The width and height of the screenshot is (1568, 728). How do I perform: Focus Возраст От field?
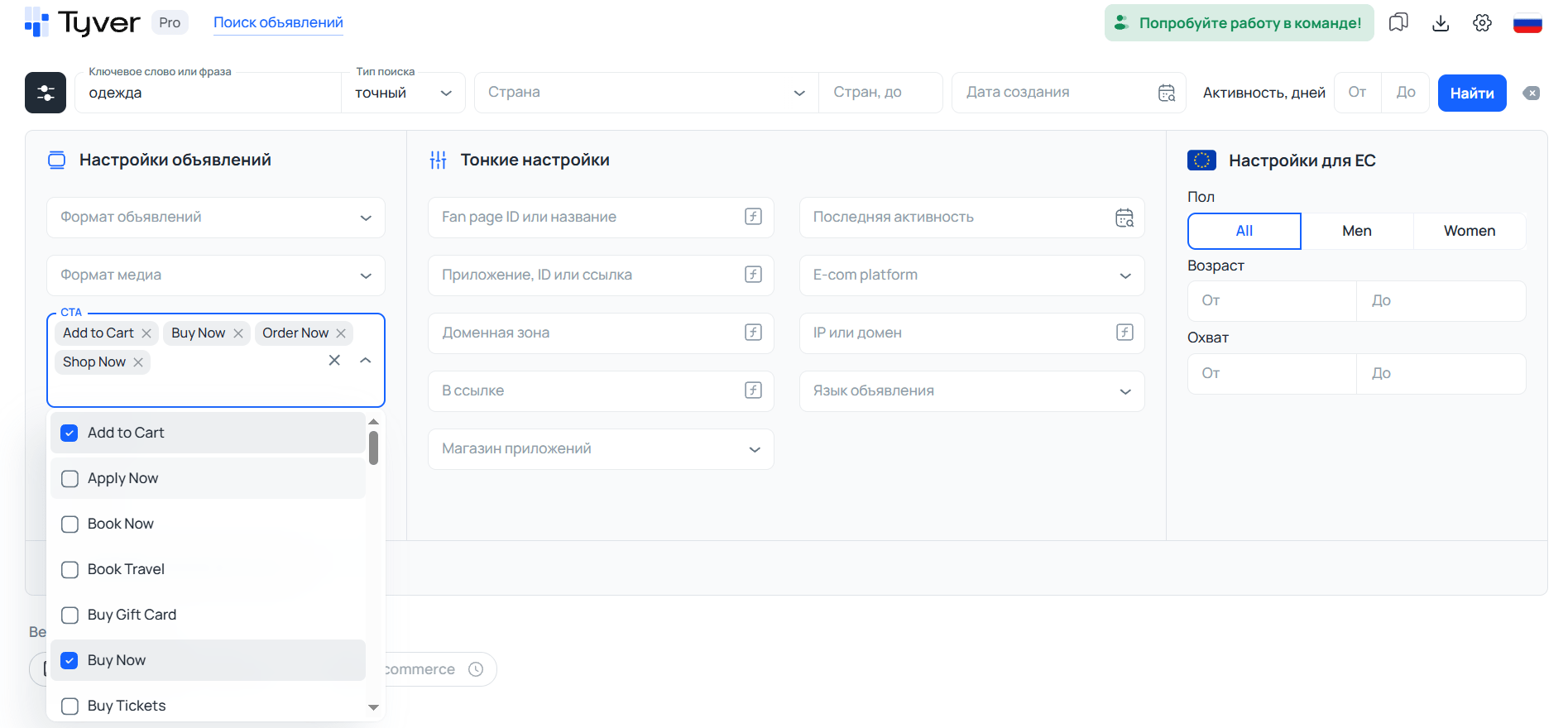click(1272, 301)
